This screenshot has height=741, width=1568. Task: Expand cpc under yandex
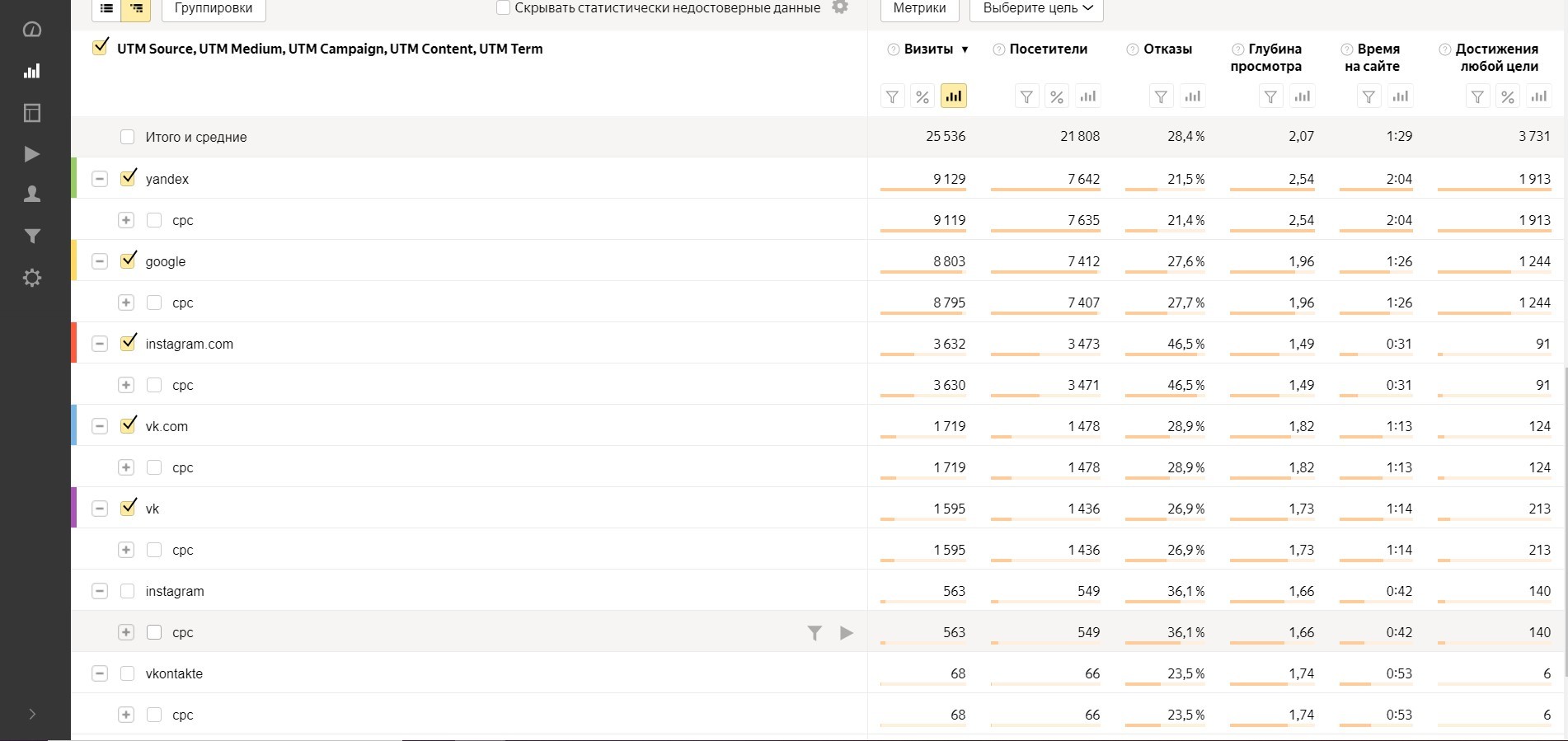pyautogui.click(x=126, y=220)
